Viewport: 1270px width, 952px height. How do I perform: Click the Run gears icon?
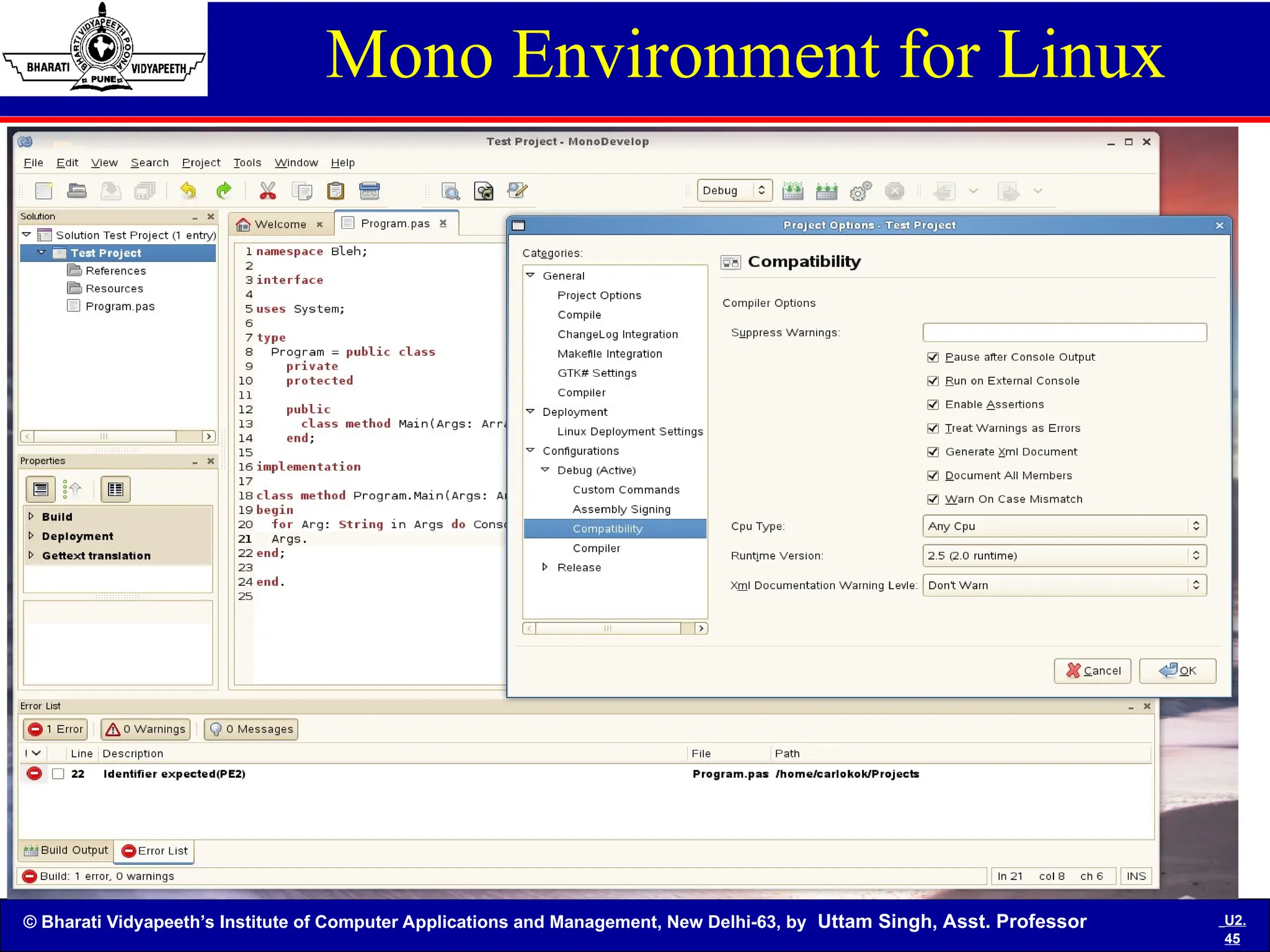click(x=861, y=191)
